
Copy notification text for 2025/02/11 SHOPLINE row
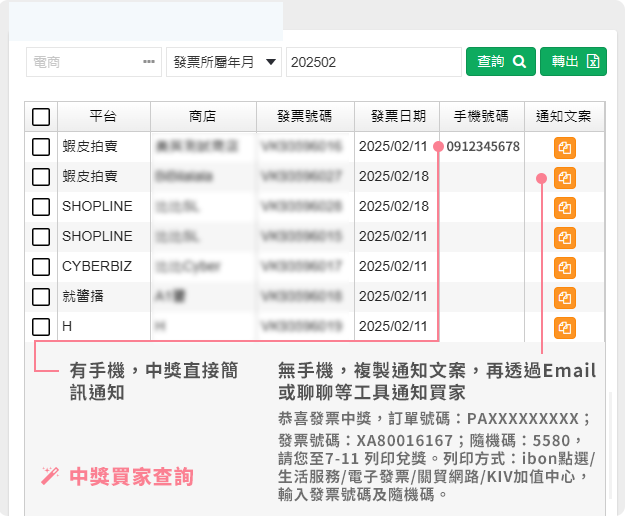pyautogui.click(x=565, y=238)
